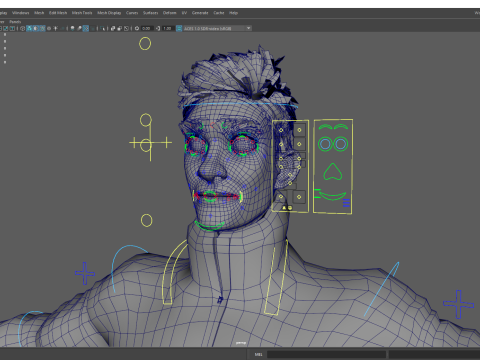This screenshot has height=360, width=480.
Task: Toggle the view transform icon
Action: click(x=179, y=28)
